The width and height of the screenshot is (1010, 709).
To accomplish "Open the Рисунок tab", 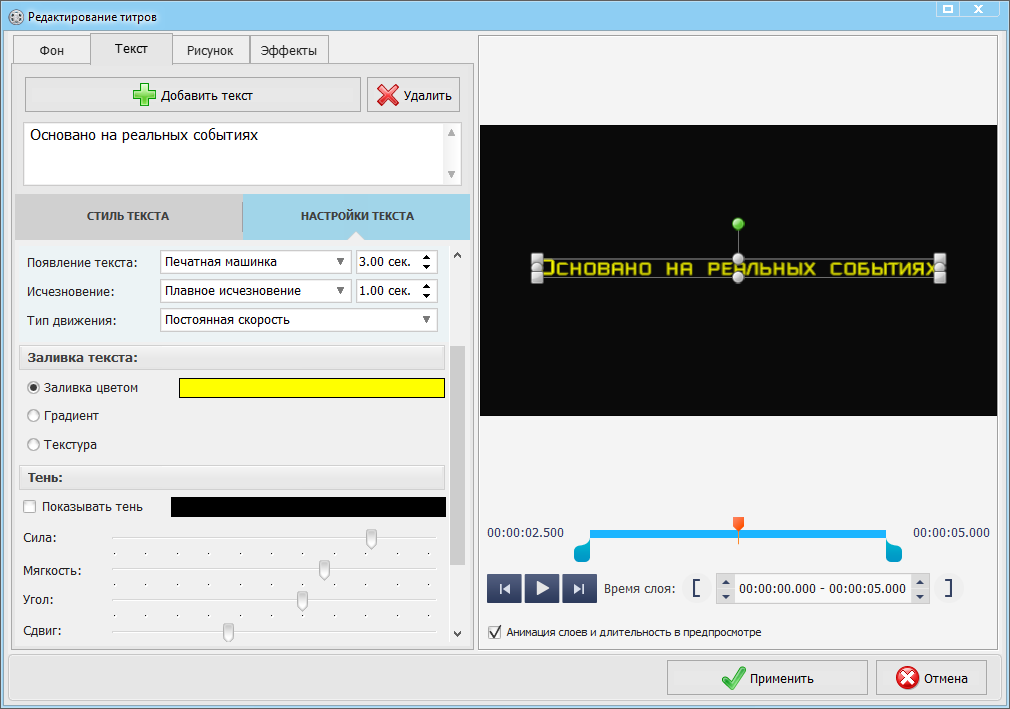I will tap(210, 50).
